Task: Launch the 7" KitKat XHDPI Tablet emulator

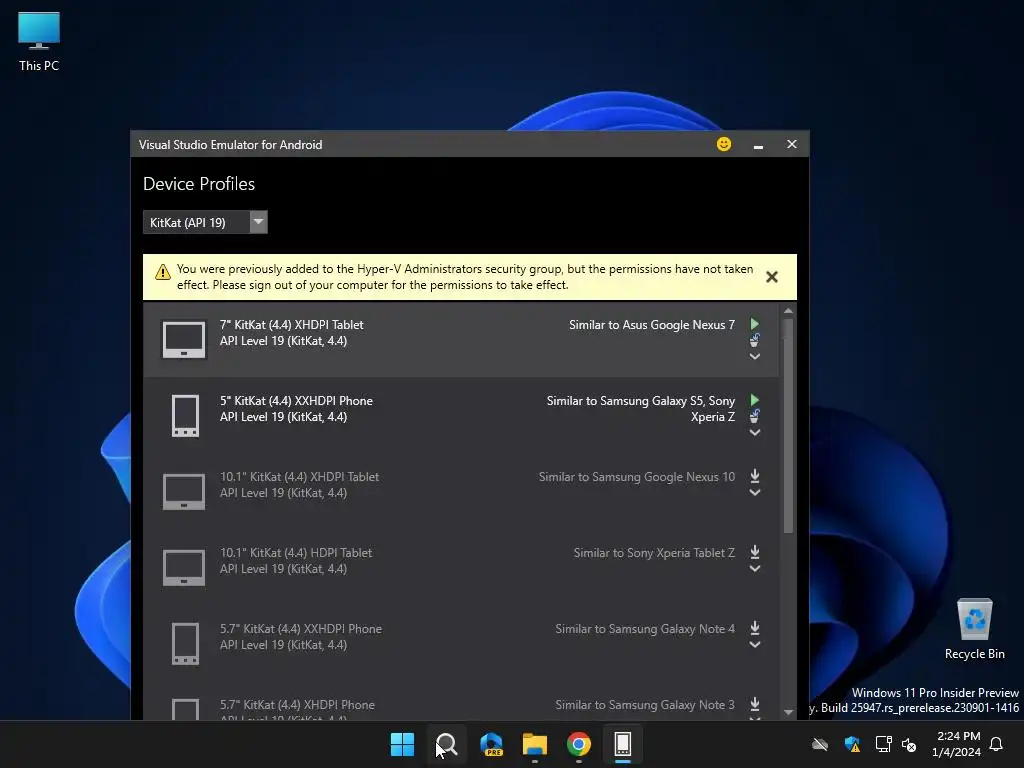Action: [x=754, y=324]
